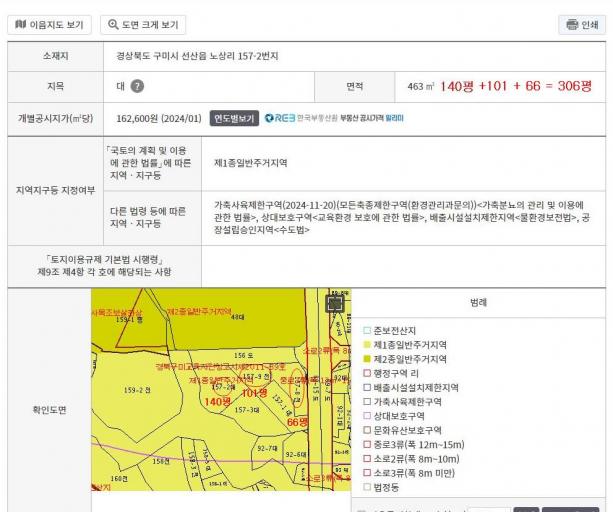This screenshot has height=512, width=613.
Task: Click the 준보전산지 legend label
Action: coord(395,331)
